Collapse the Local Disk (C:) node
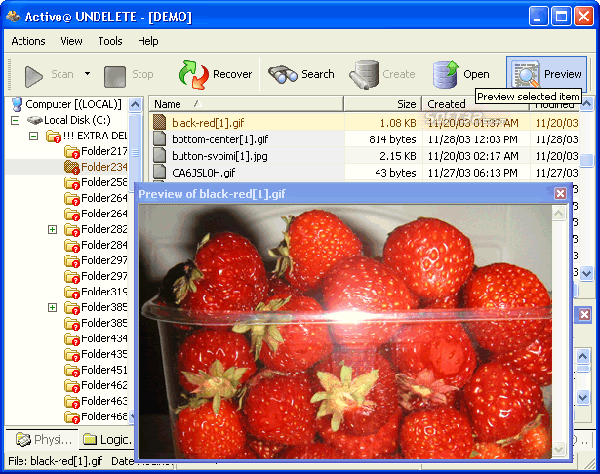 15,121
